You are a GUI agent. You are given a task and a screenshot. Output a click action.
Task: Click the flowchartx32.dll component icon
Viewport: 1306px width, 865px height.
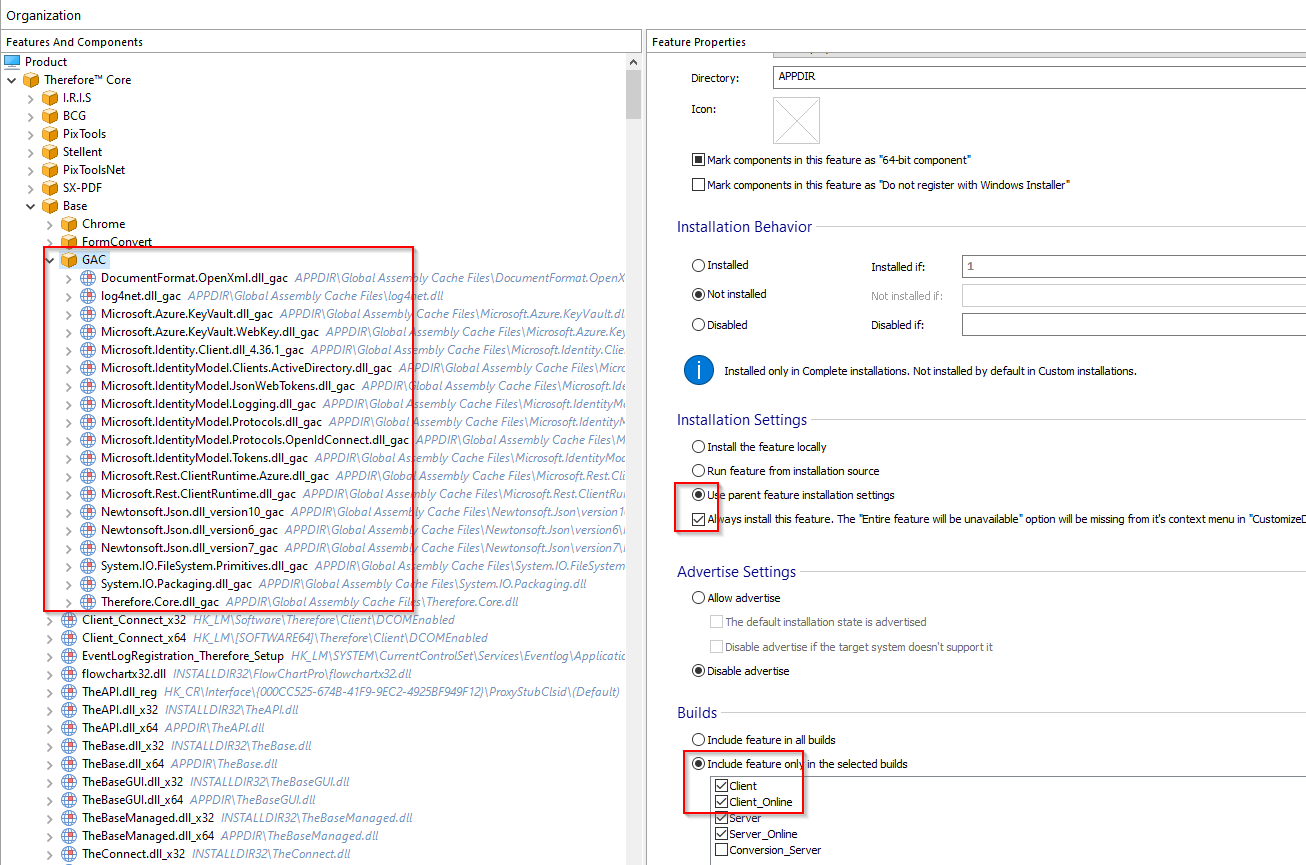coord(69,674)
